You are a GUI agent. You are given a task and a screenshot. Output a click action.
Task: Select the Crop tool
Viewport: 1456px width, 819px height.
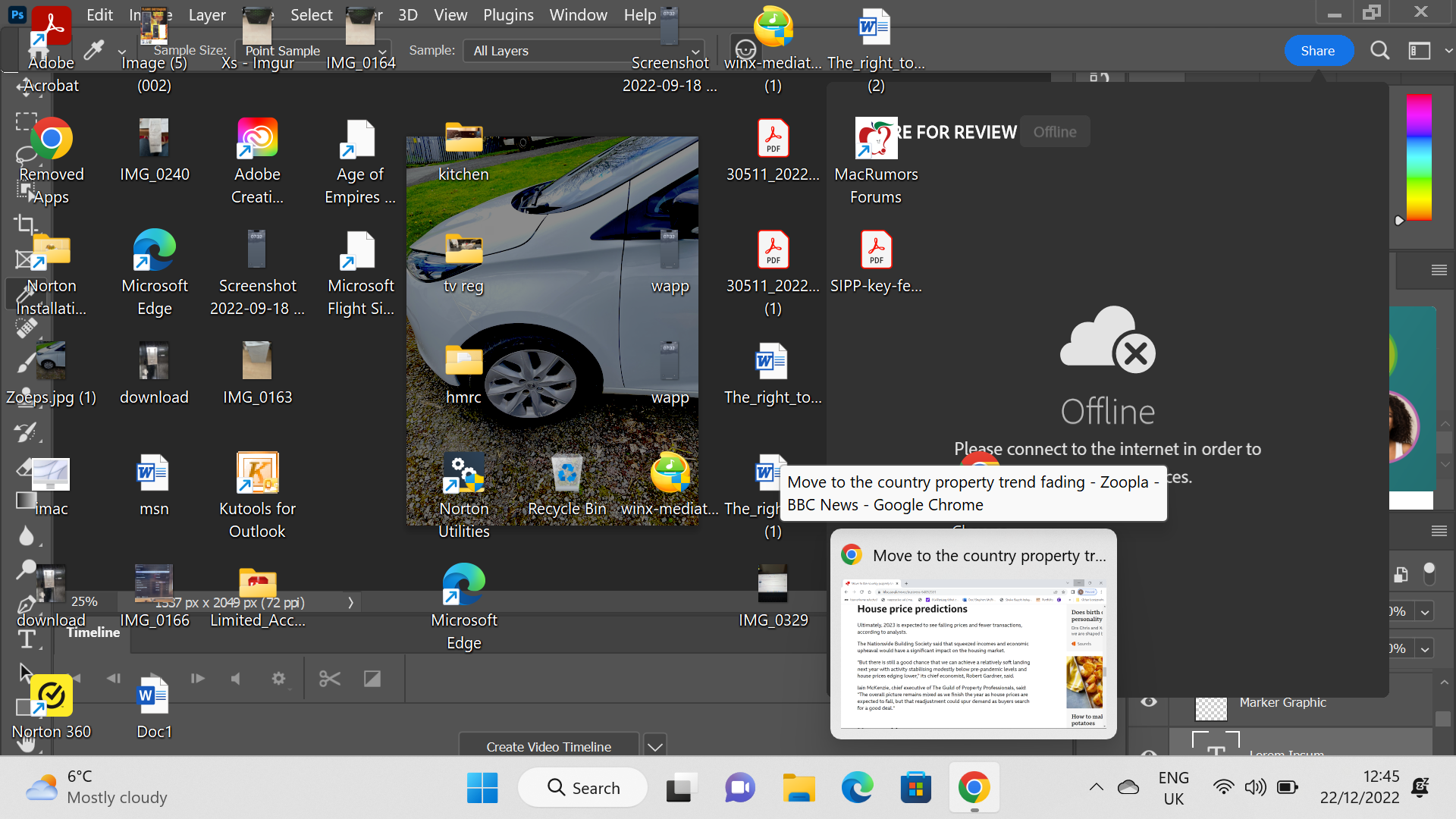click(x=25, y=224)
